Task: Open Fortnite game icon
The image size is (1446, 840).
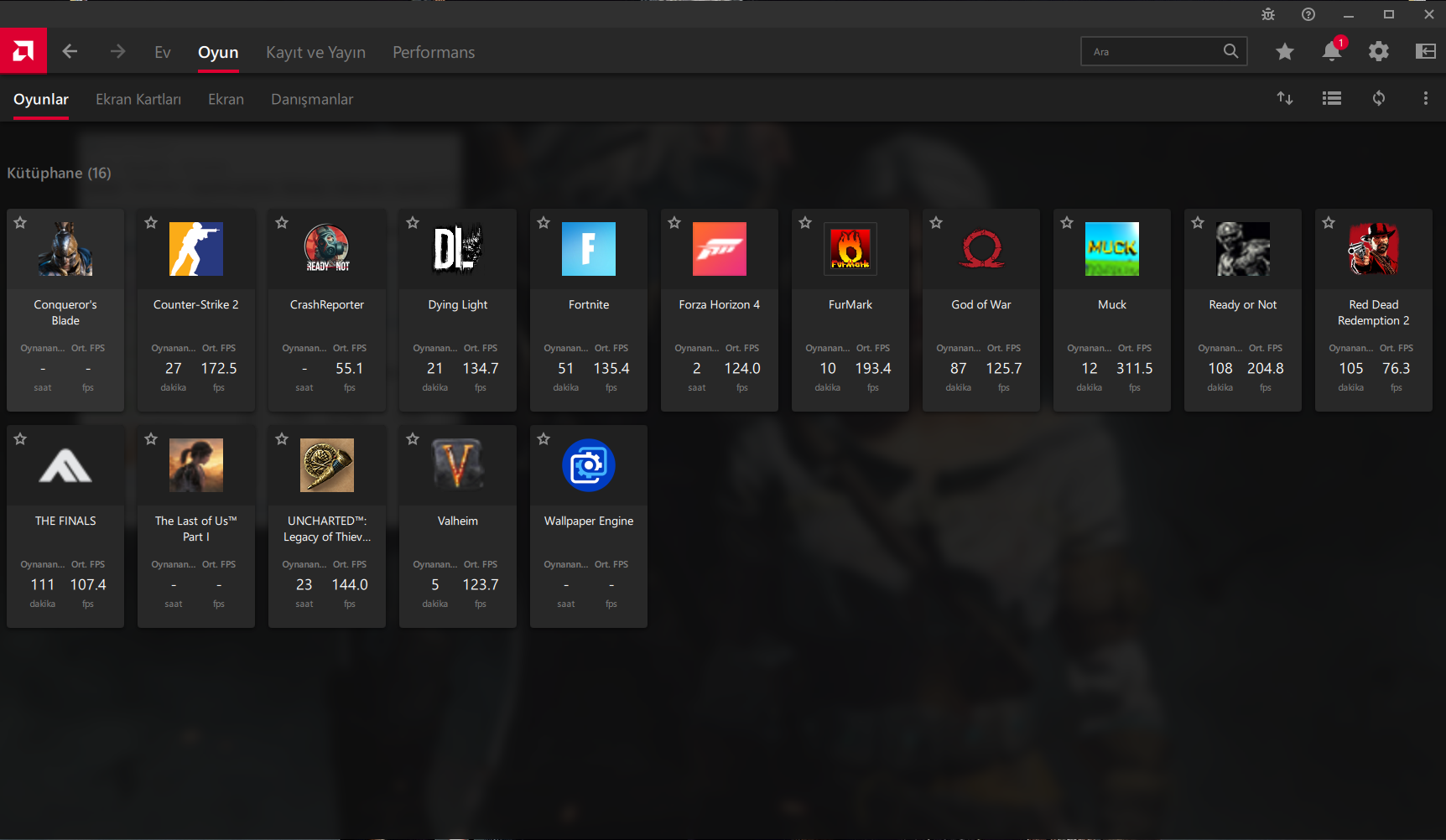Action: tap(589, 249)
